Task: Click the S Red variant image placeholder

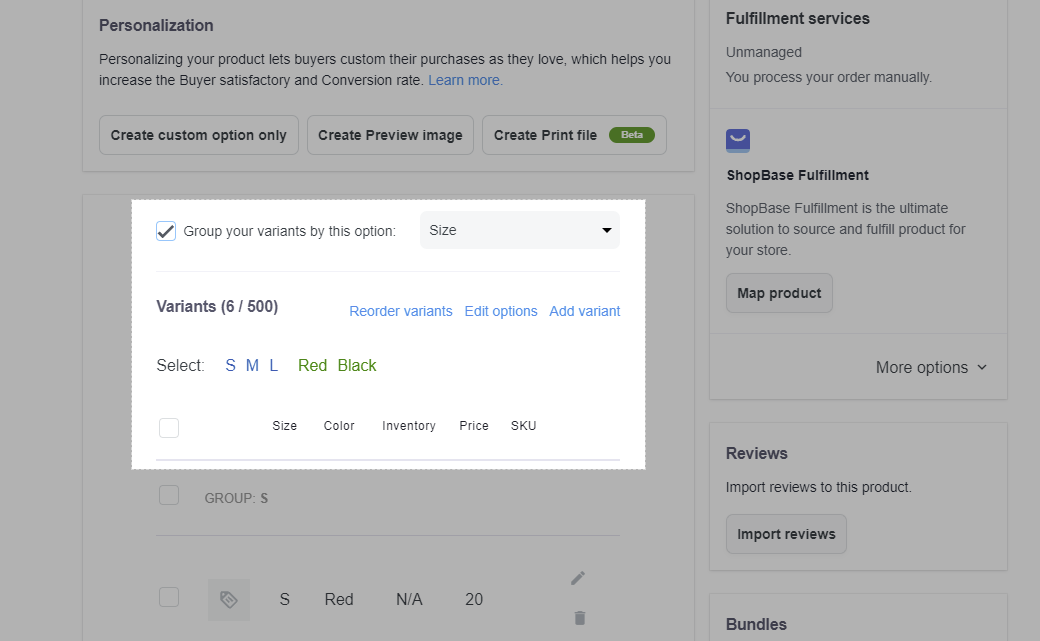Action: [229, 600]
